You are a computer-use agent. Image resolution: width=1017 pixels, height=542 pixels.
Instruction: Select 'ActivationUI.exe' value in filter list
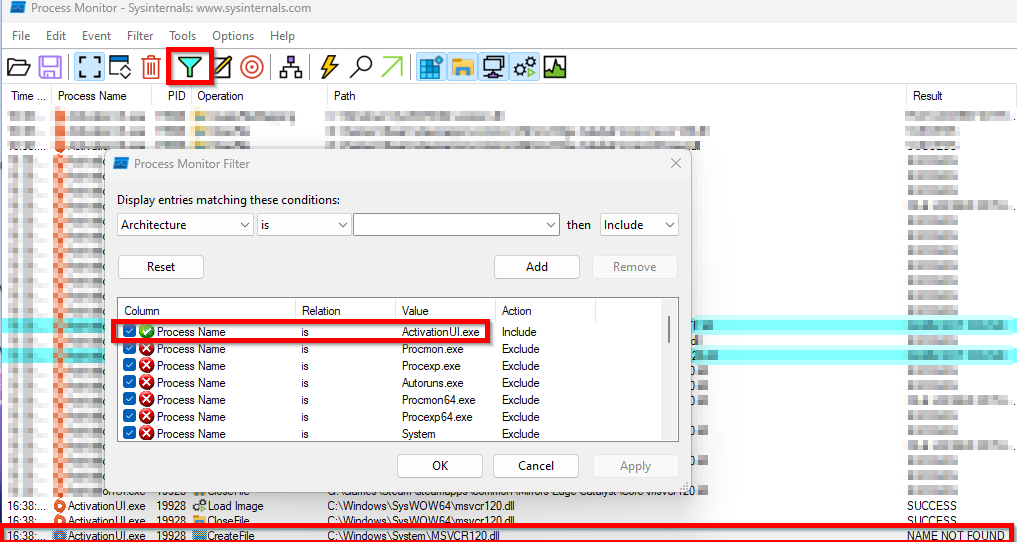coord(440,332)
